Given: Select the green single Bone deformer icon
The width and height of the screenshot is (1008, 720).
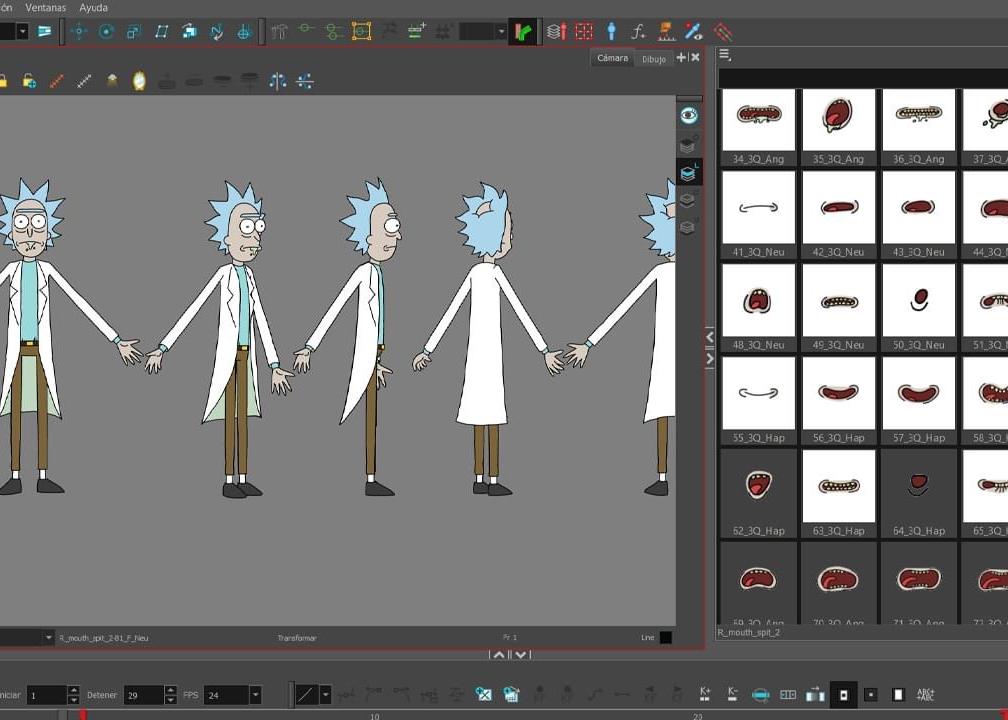Looking at the screenshot, I should click(307, 30).
